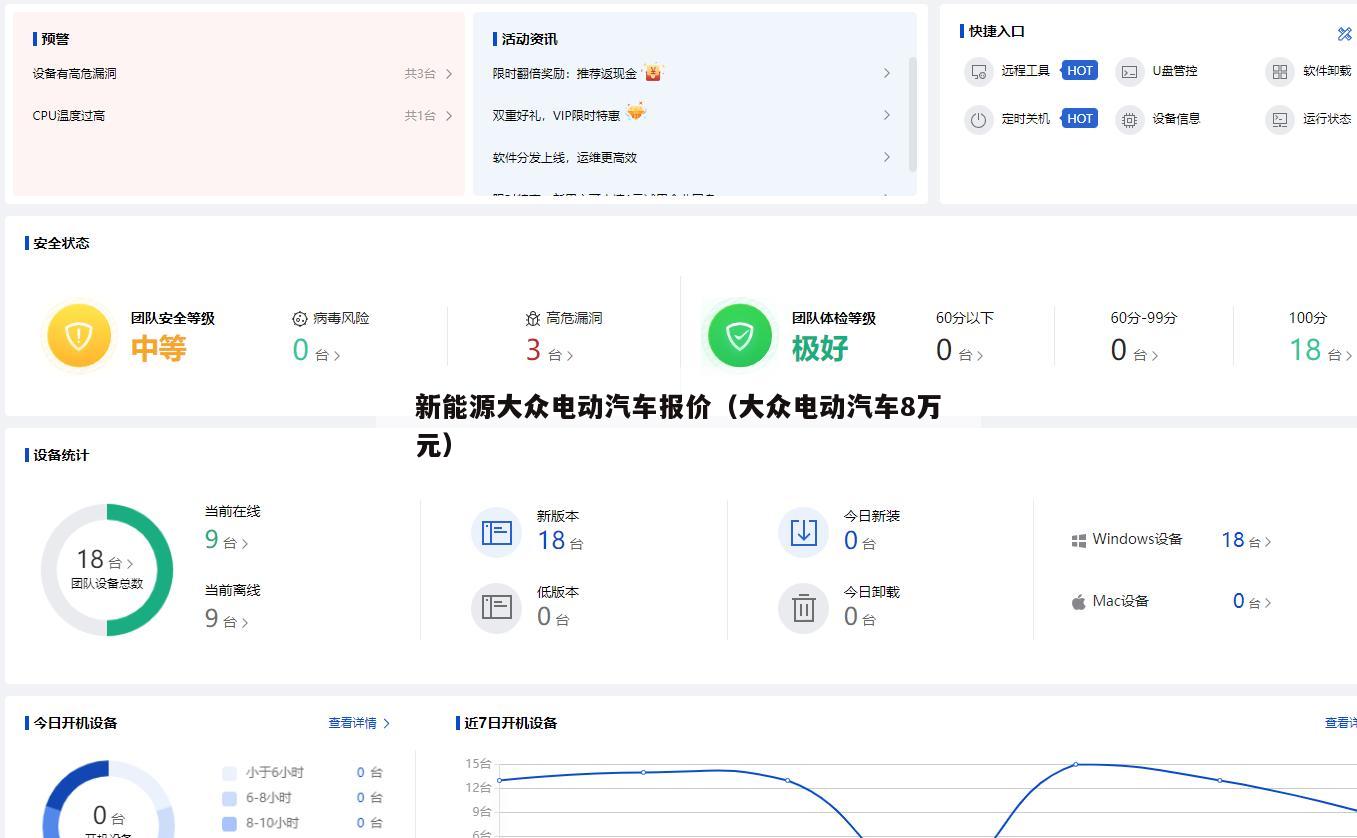Expand 病毒风险 0台 details
Image resolution: width=1357 pixels, height=838 pixels.
point(316,350)
